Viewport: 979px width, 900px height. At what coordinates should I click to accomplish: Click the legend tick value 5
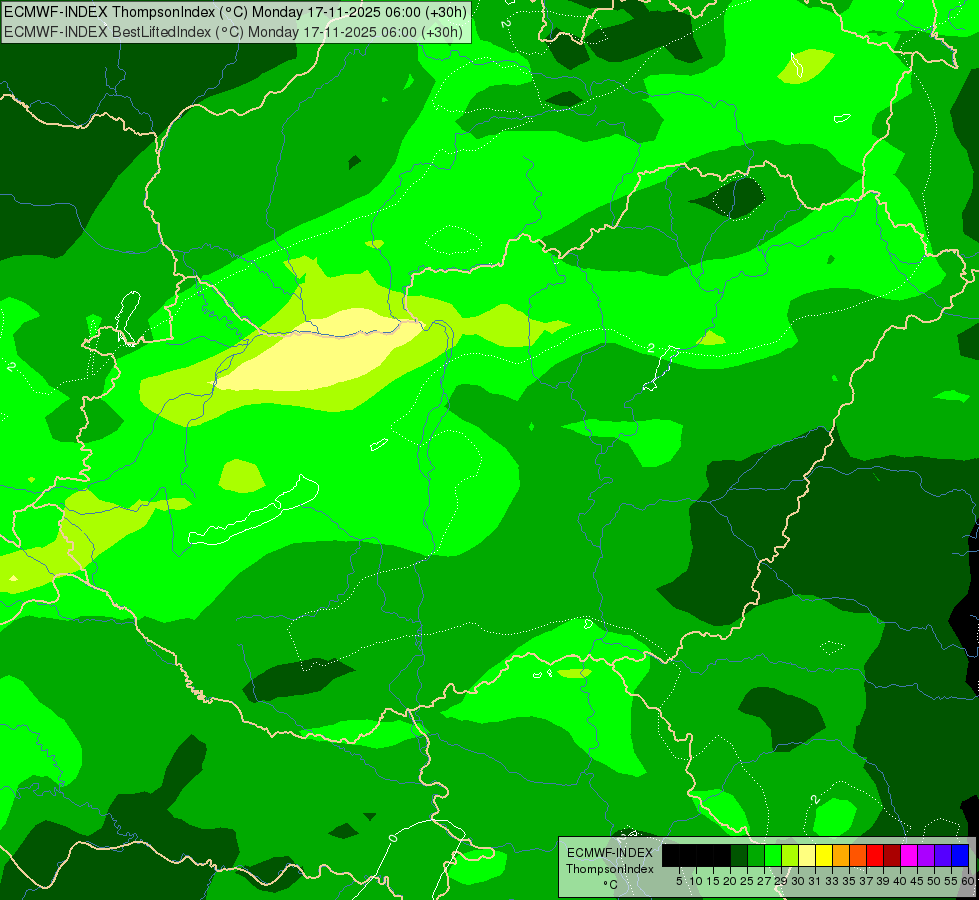pos(679,881)
